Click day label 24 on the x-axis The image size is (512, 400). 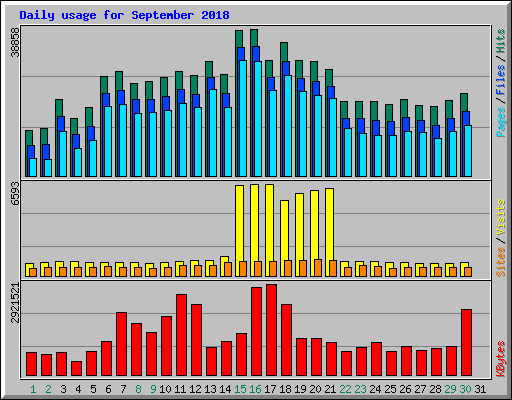click(x=375, y=389)
